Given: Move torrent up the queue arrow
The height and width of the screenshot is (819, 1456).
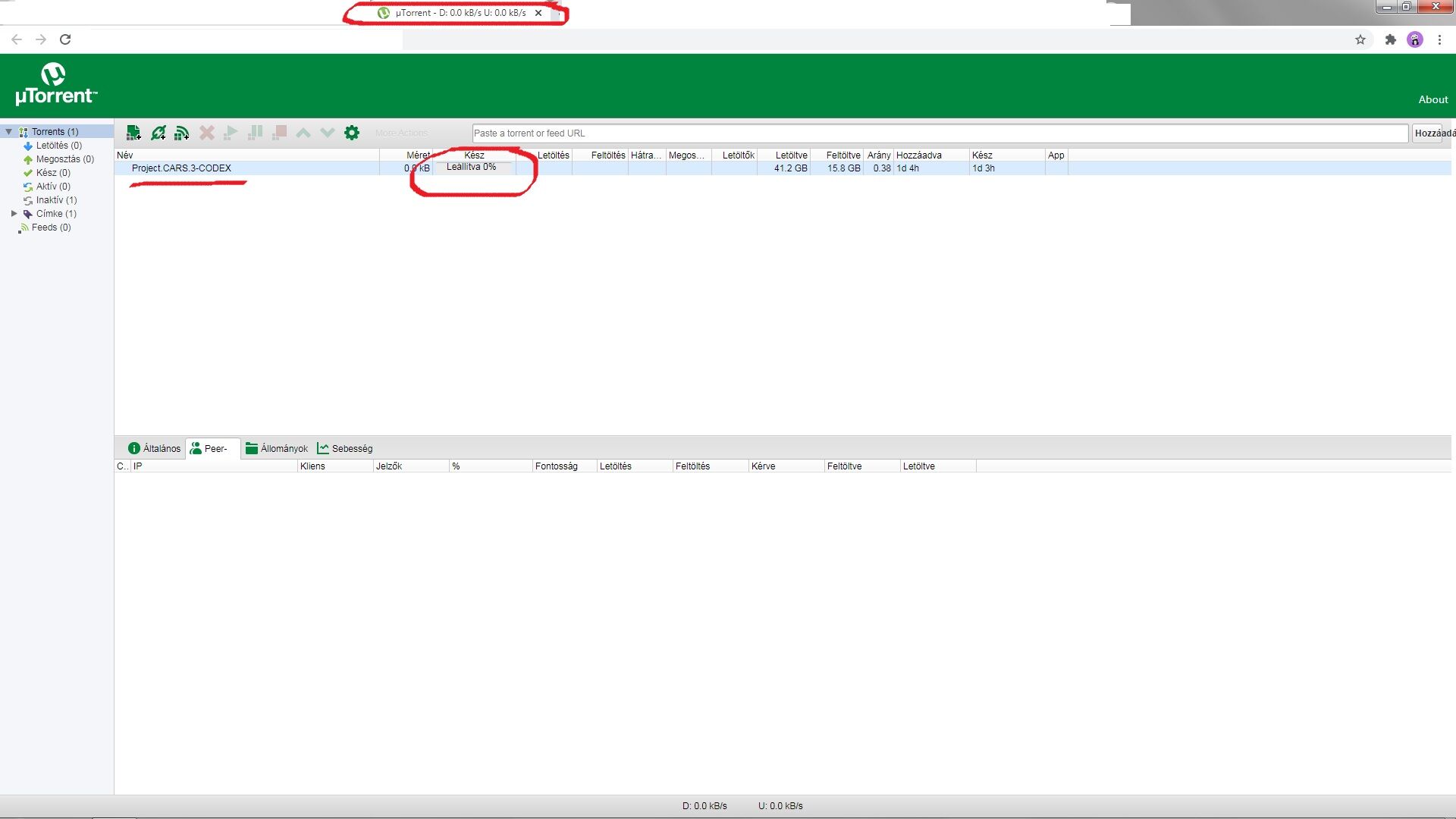Looking at the screenshot, I should click(x=303, y=133).
